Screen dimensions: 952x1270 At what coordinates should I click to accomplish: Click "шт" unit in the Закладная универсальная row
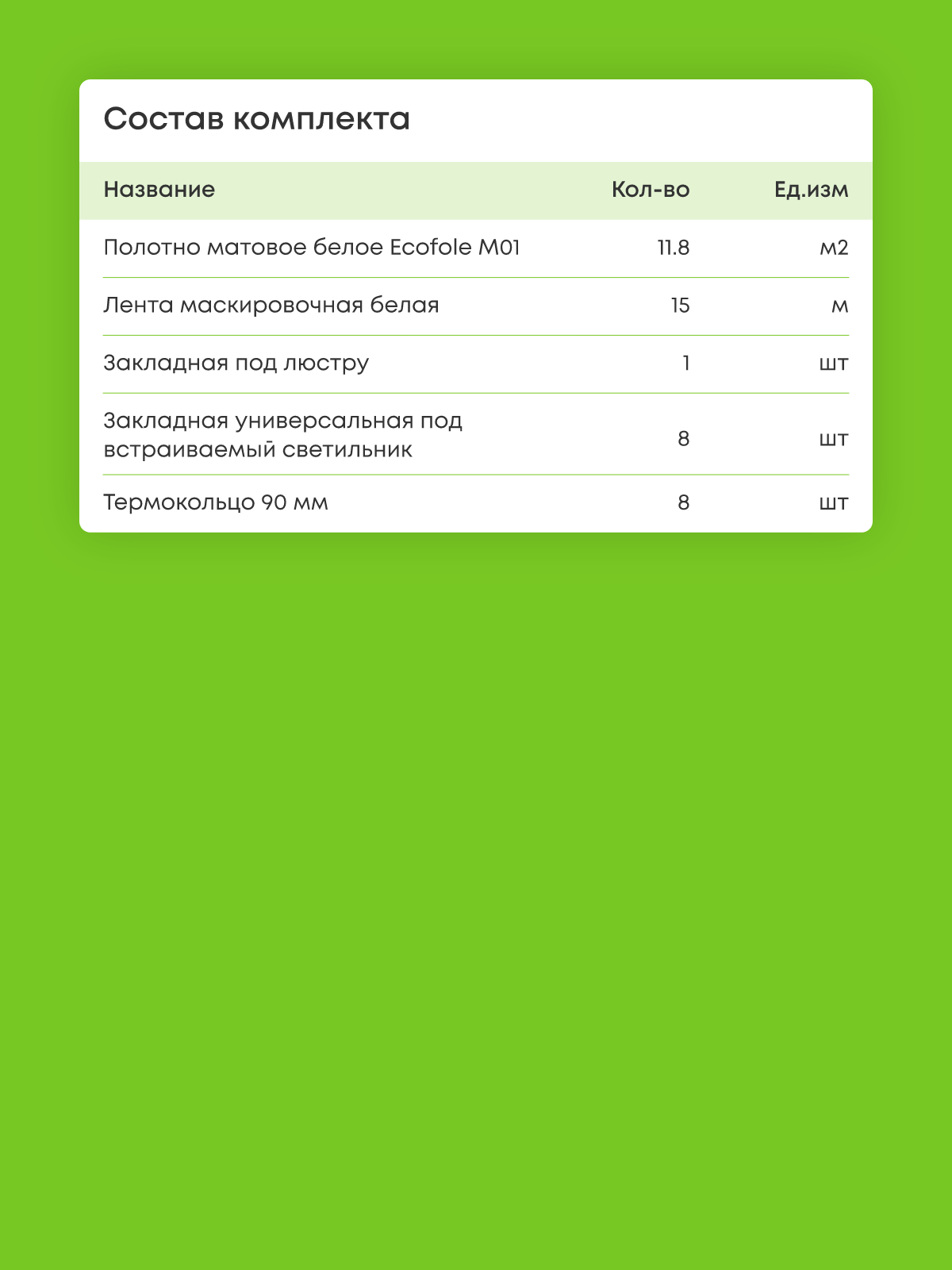pyautogui.click(x=833, y=439)
